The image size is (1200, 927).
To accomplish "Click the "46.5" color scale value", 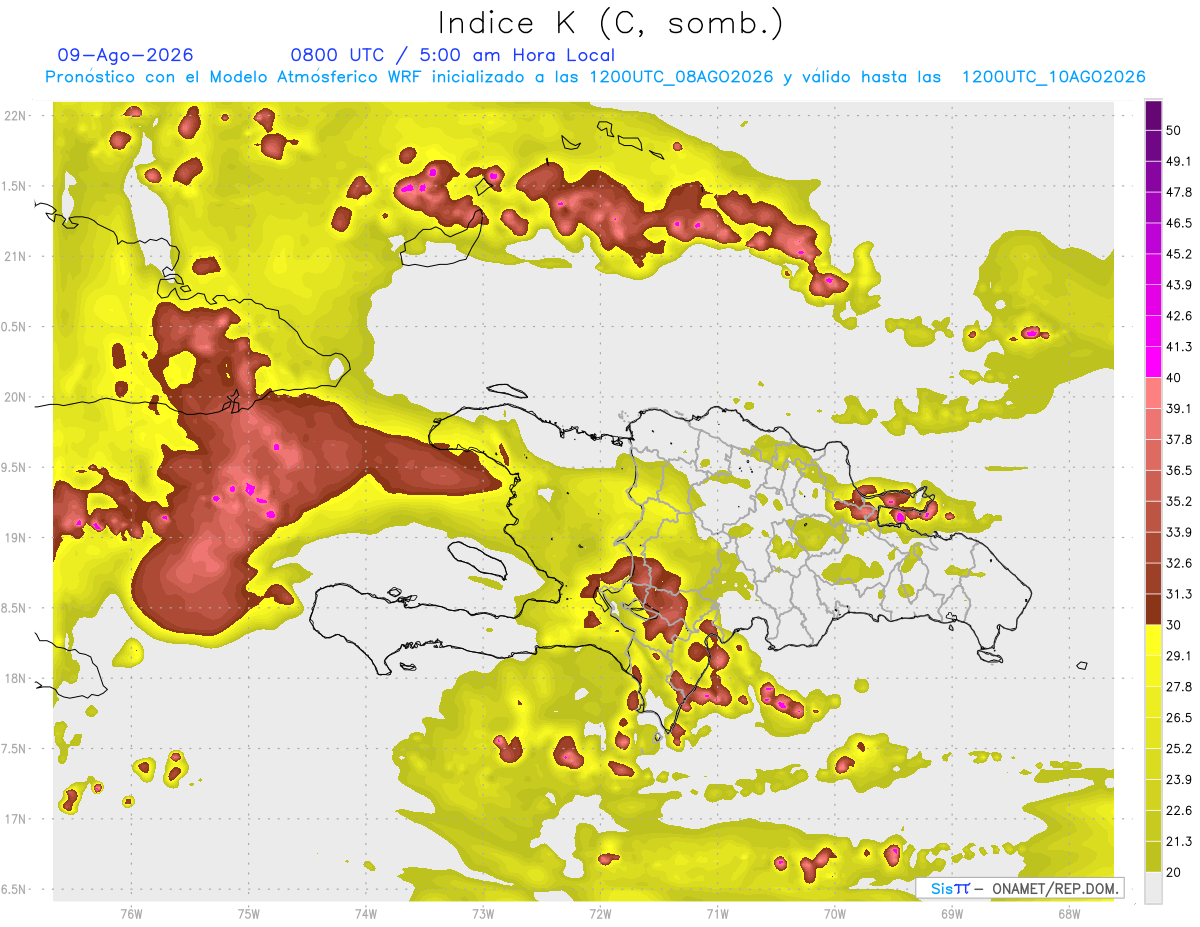I will [x=1178, y=223].
